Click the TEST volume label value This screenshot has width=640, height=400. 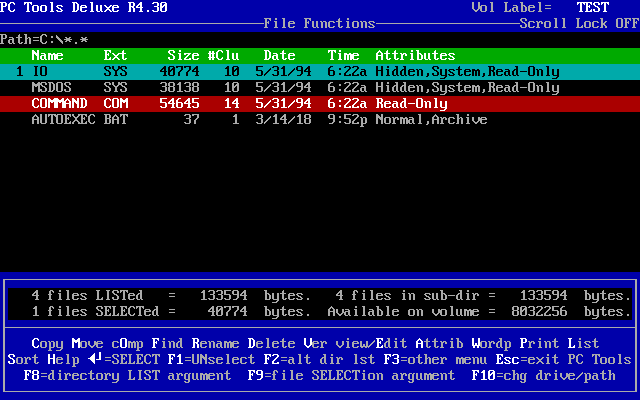coord(593,7)
